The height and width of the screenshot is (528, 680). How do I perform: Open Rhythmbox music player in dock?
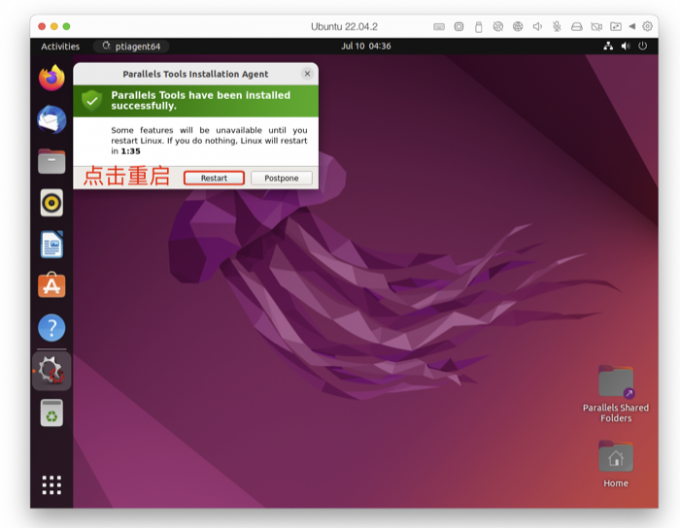(x=52, y=202)
